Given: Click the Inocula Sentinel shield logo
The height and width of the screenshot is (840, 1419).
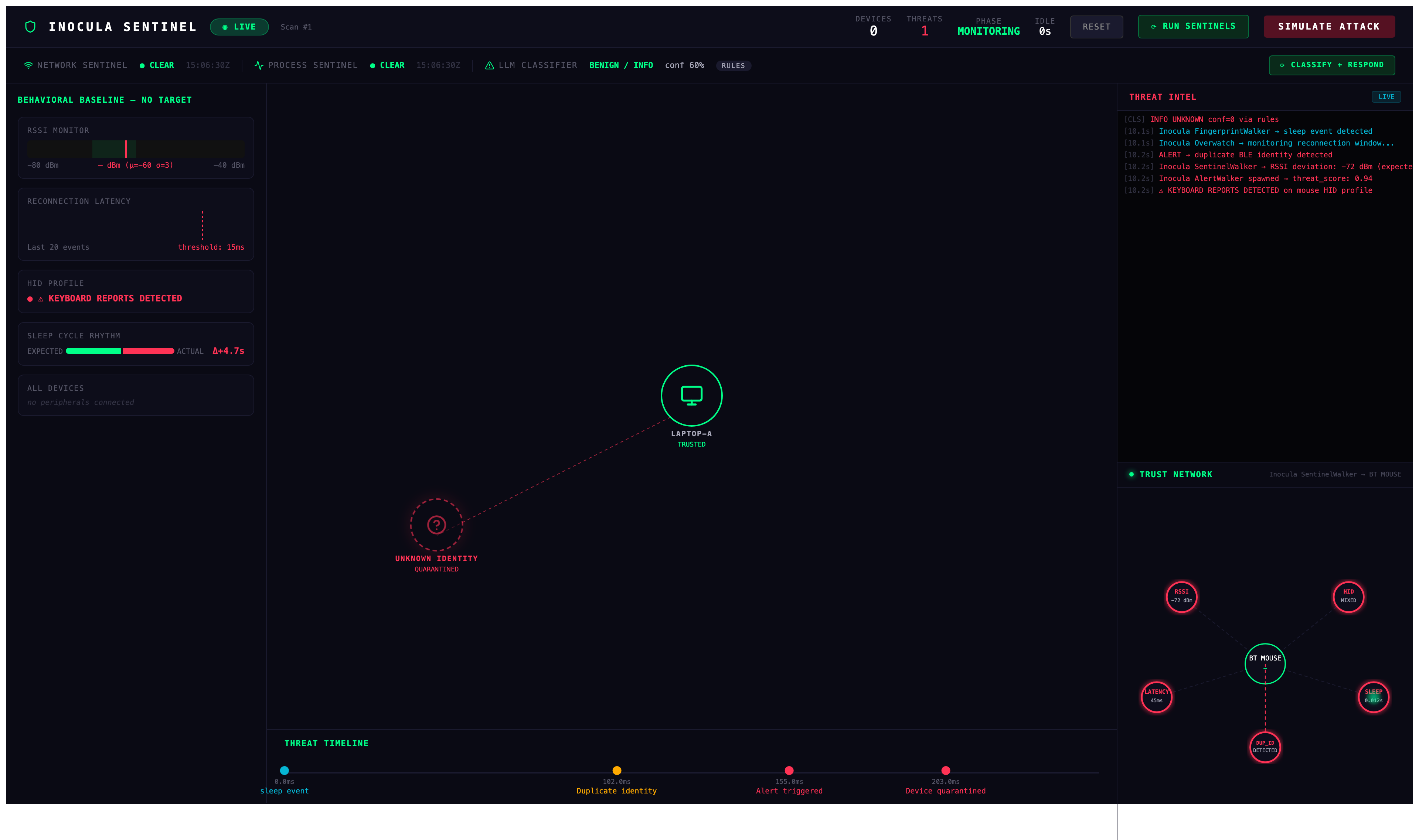Looking at the screenshot, I should tap(31, 26).
